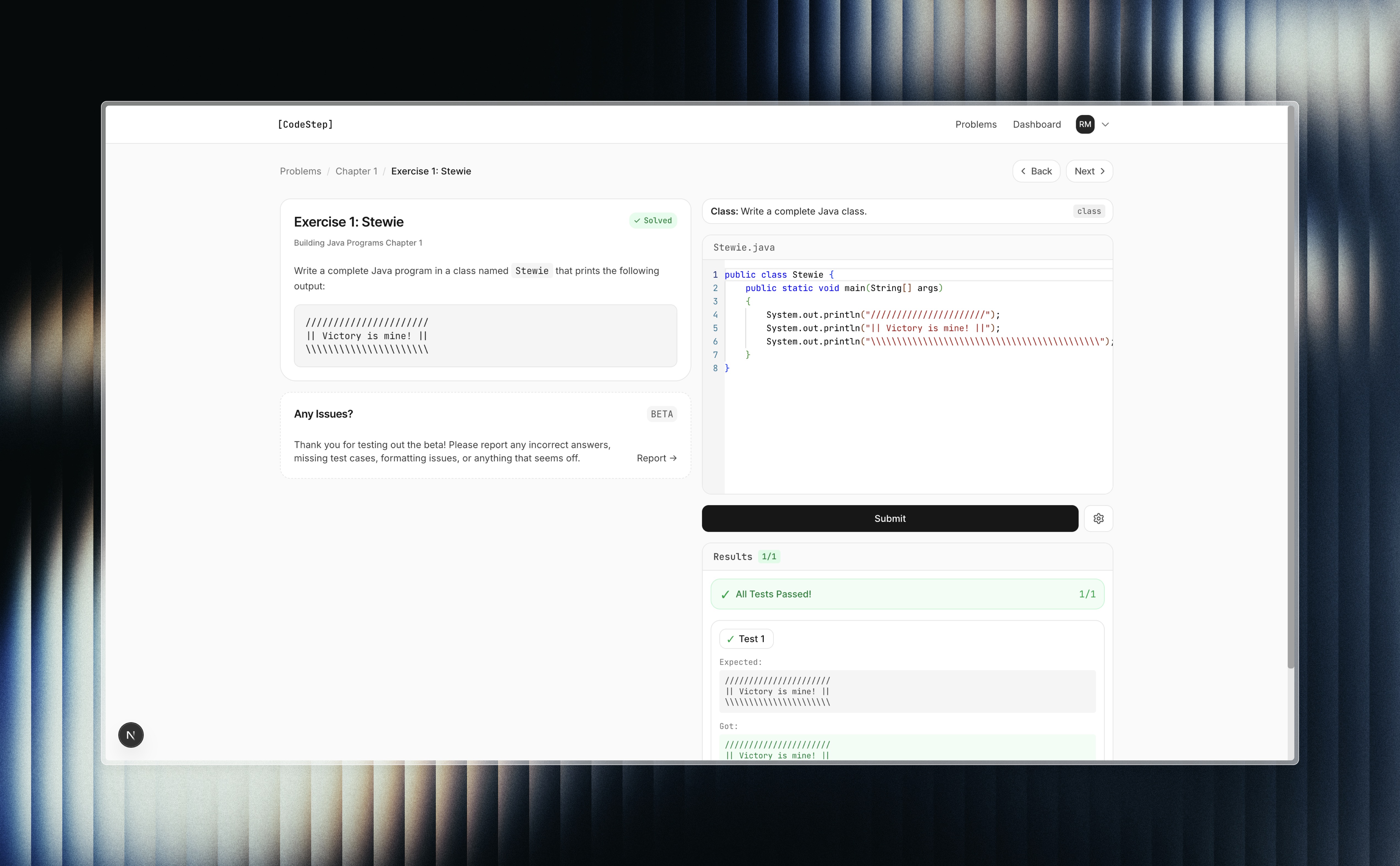Click the Next.js dev tools N badge
Image resolution: width=1400 pixels, height=866 pixels.
(131, 735)
